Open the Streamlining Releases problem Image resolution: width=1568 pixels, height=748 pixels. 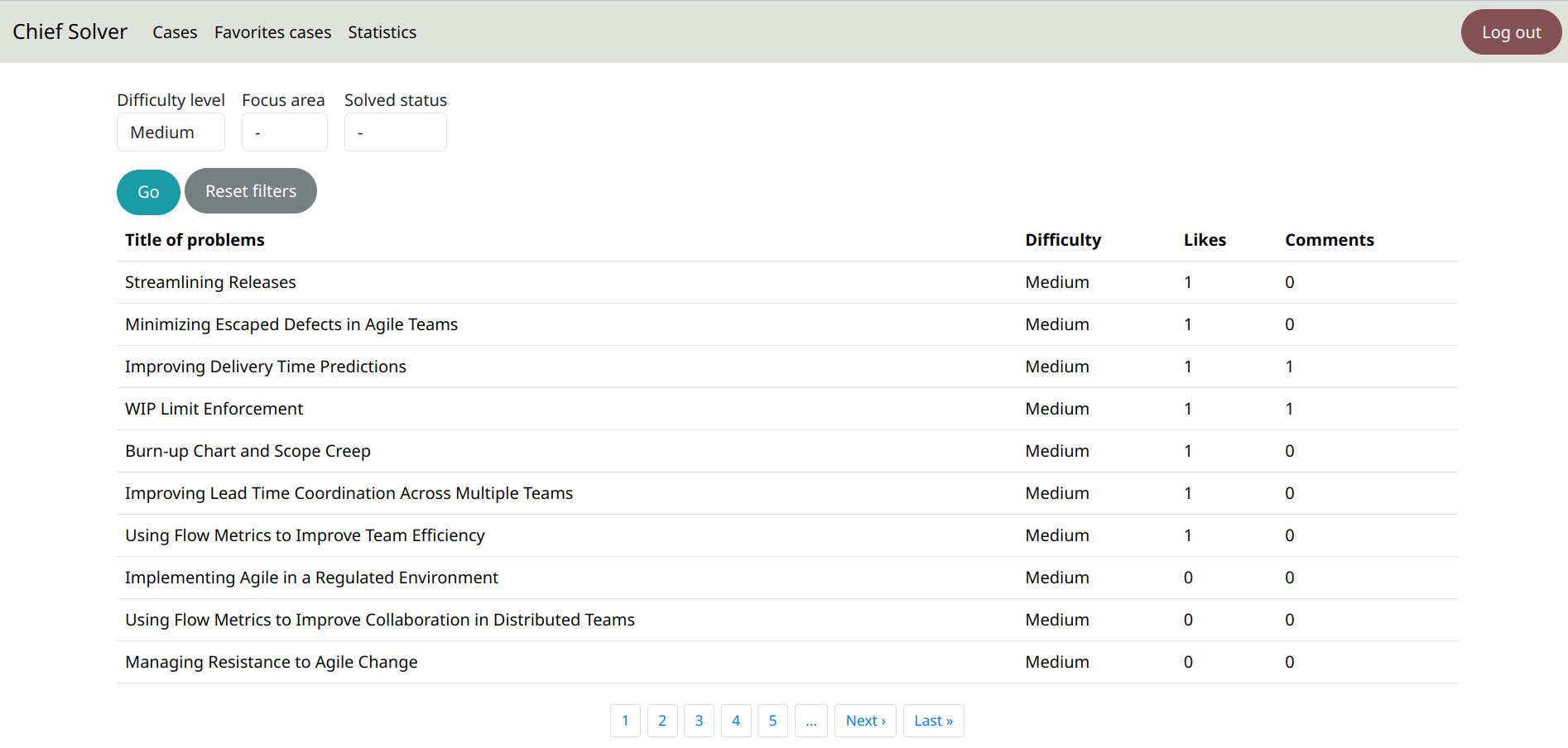click(210, 282)
